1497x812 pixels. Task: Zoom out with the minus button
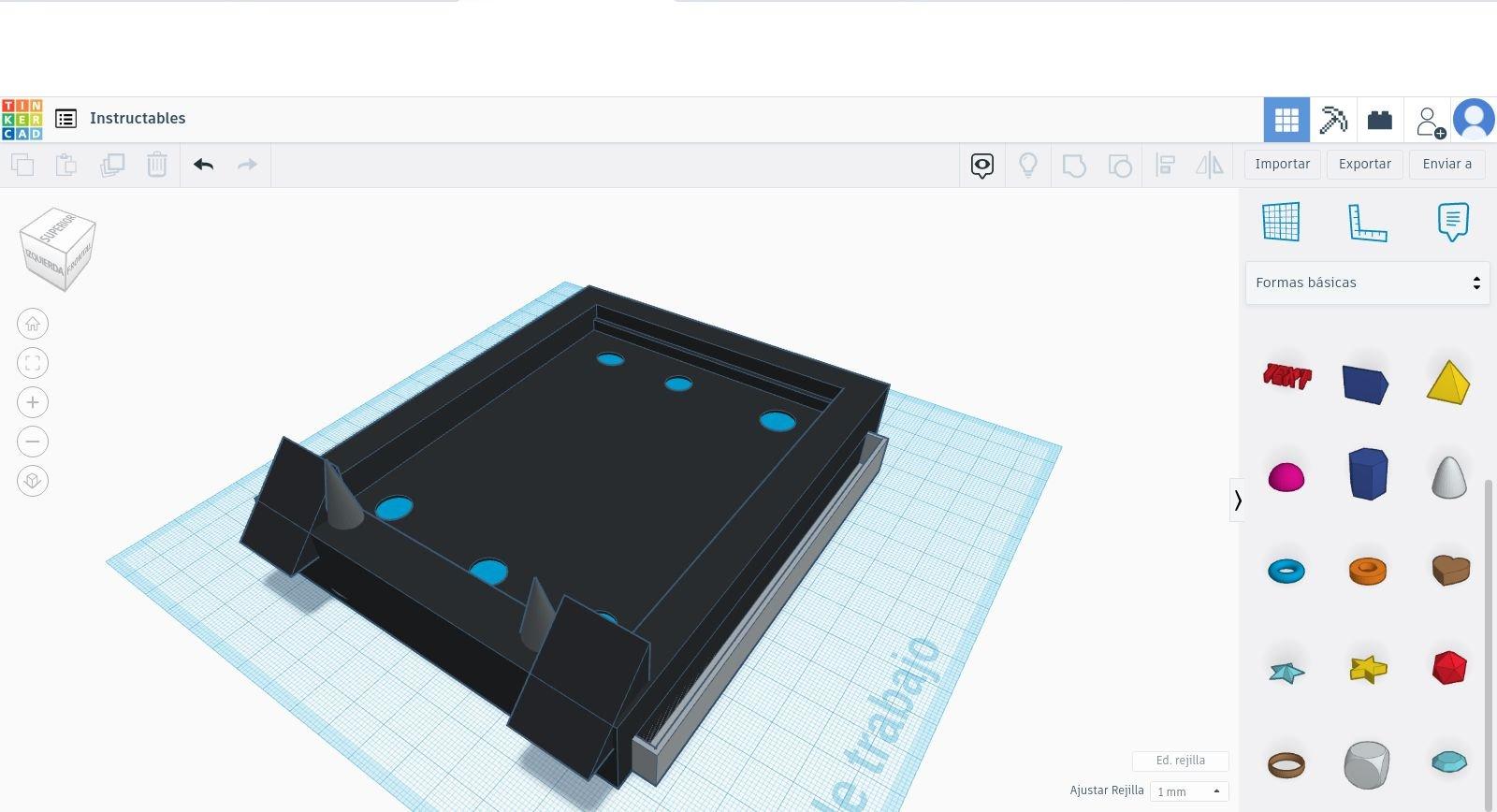pos(33,442)
